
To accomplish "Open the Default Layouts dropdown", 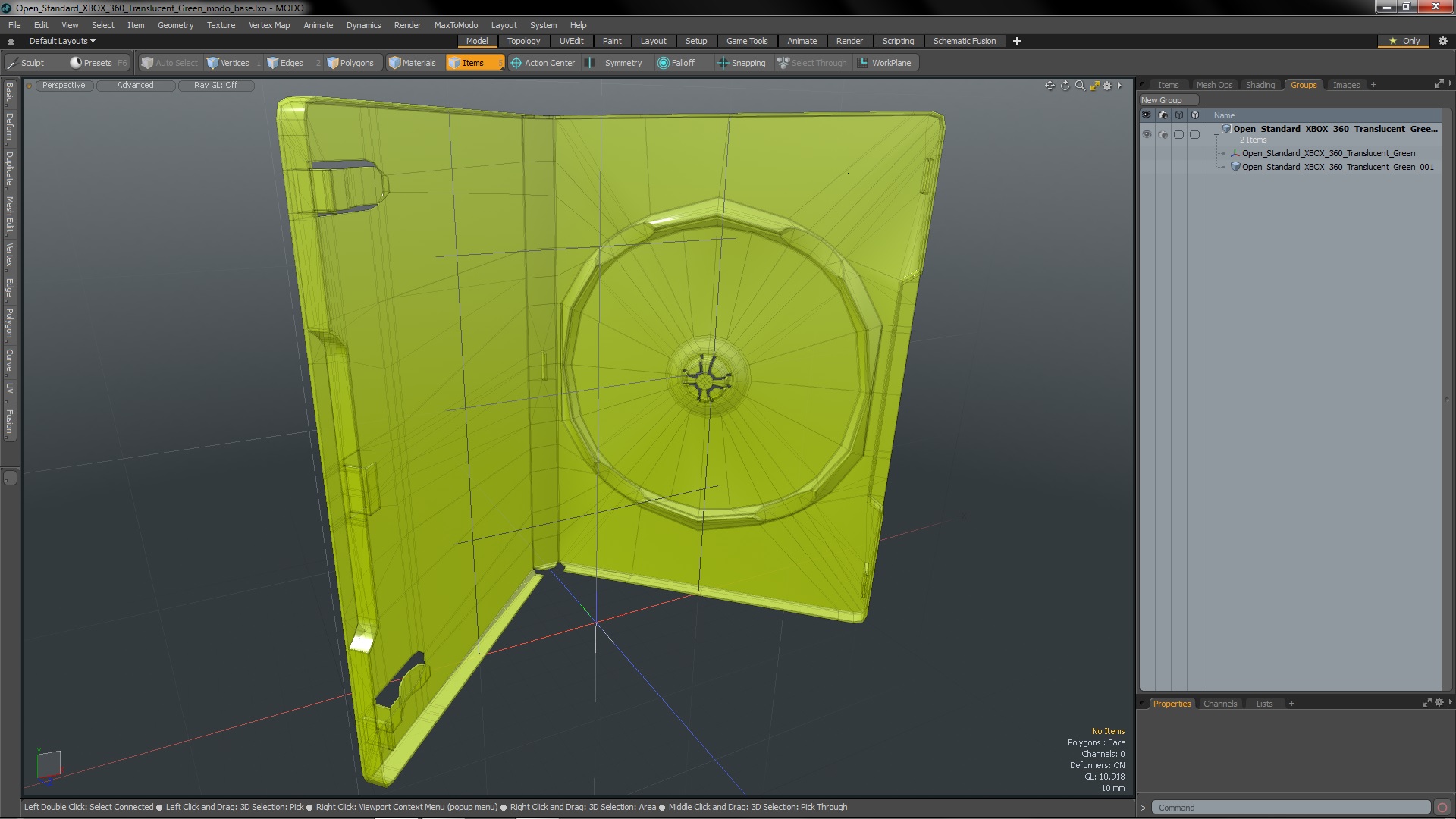I will point(62,41).
